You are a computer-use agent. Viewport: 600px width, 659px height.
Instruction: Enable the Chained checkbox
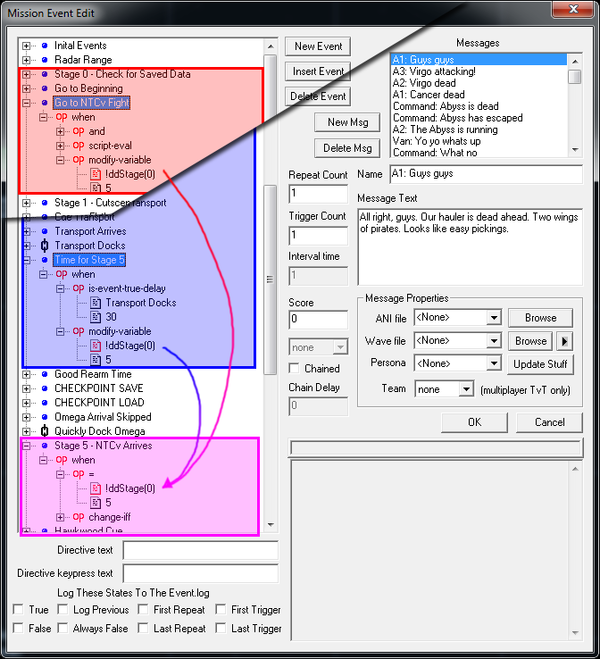[294, 369]
